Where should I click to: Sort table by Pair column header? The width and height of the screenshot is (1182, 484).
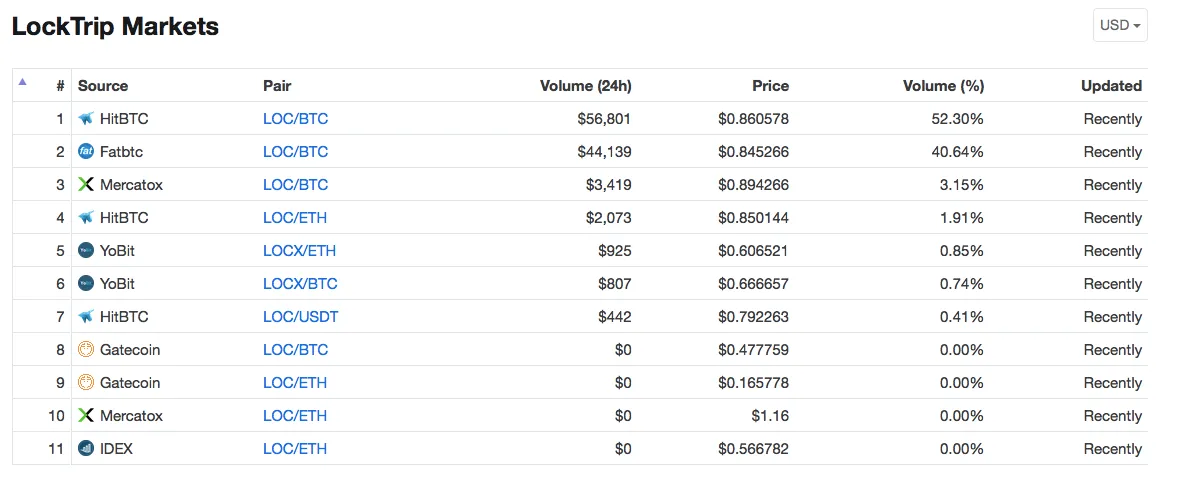pos(277,86)
